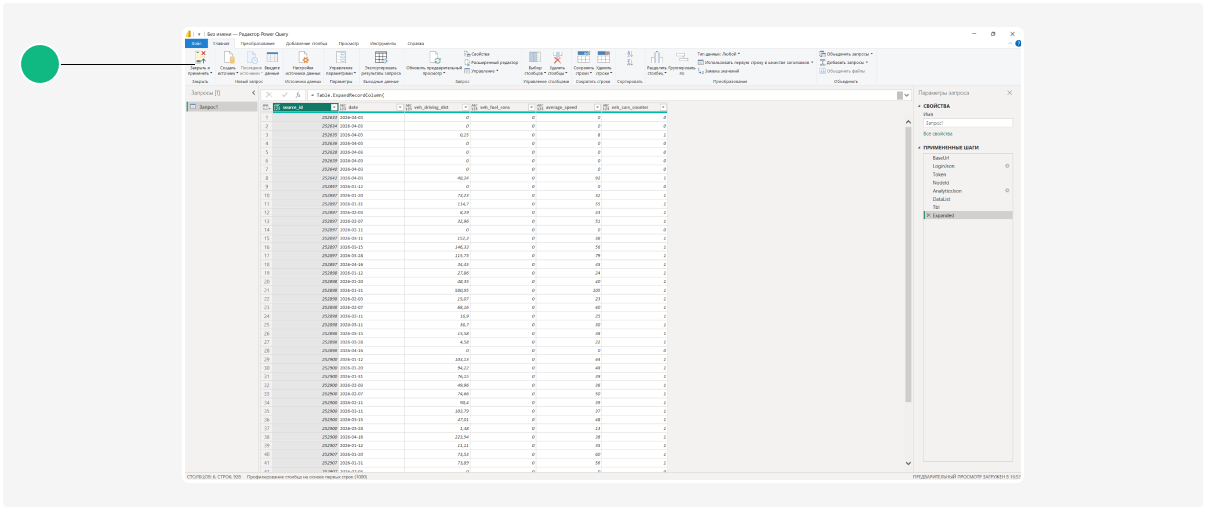Click the Удалить строки icon

[x=604, y=57]
